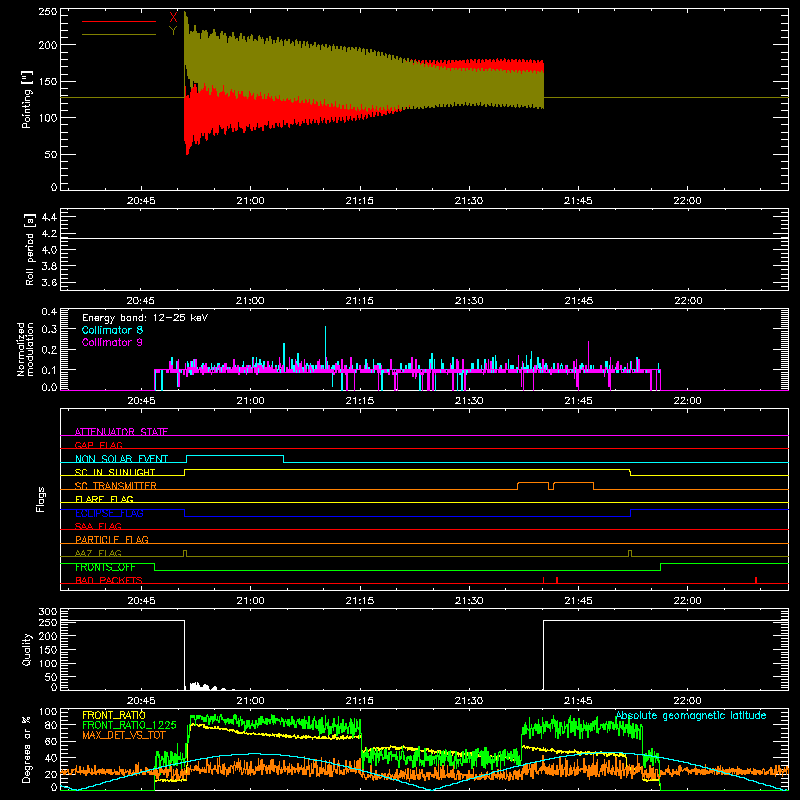
Task: Click the GAP_FLAG label
Action: [98, 445]
